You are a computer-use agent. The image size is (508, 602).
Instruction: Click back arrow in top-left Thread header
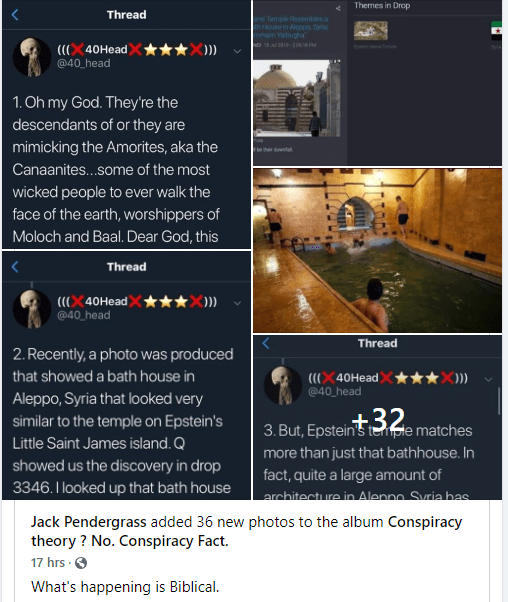[15, 15]
